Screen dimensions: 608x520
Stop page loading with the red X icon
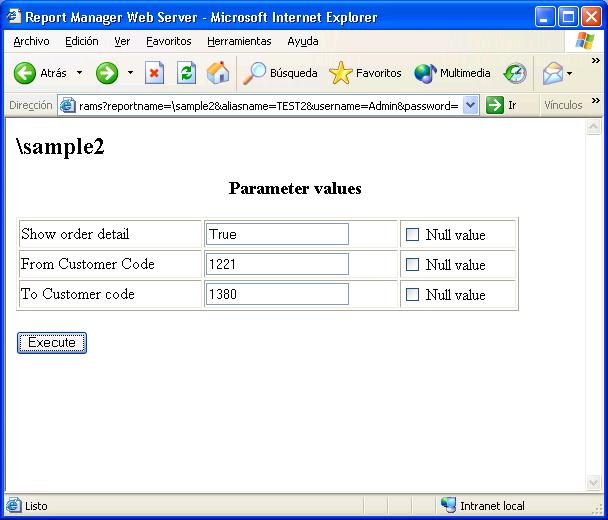[x=154, y=73]
